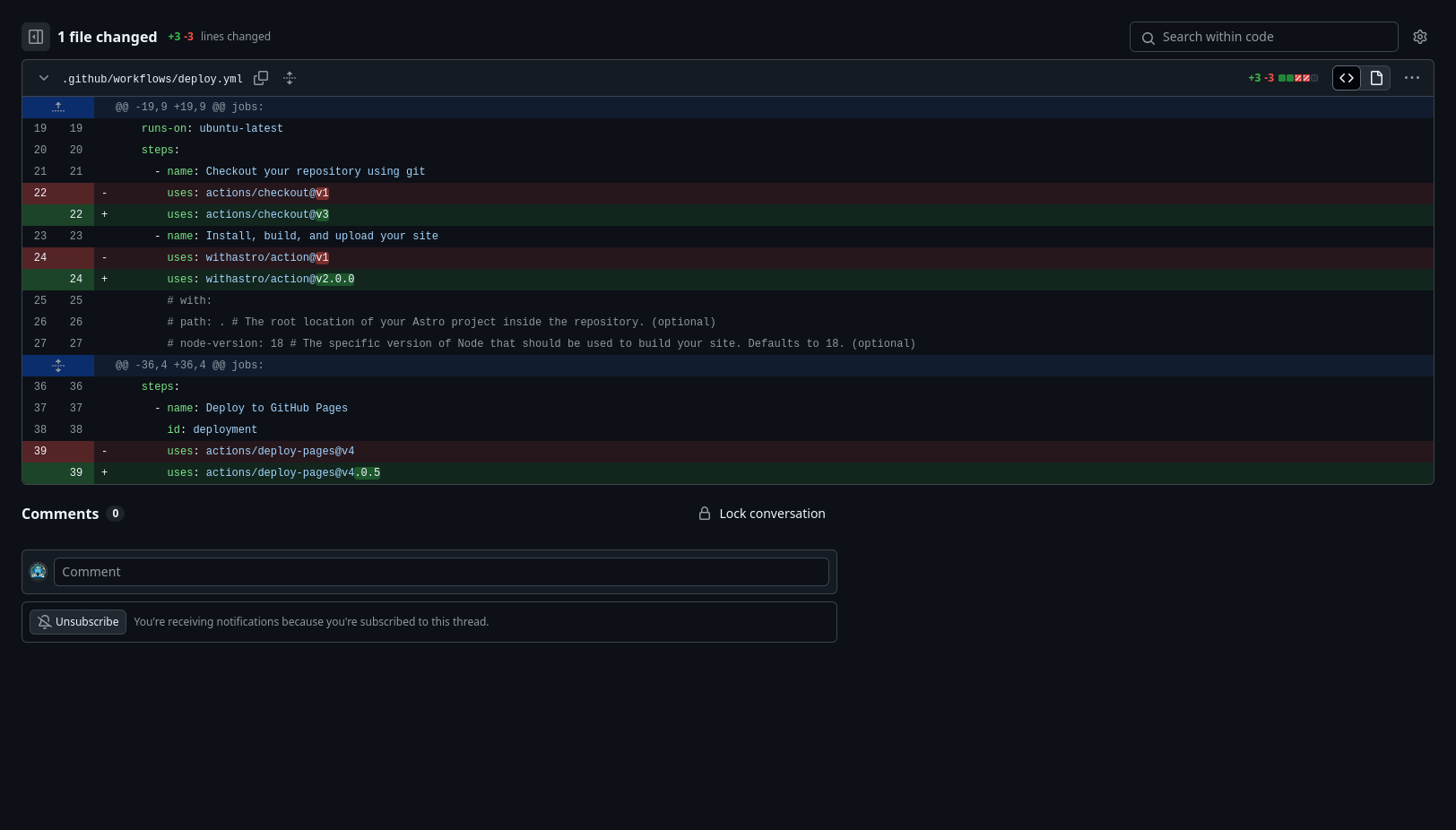
Task: Expand hidden lines above line 19
Action: tap(58, 108)
